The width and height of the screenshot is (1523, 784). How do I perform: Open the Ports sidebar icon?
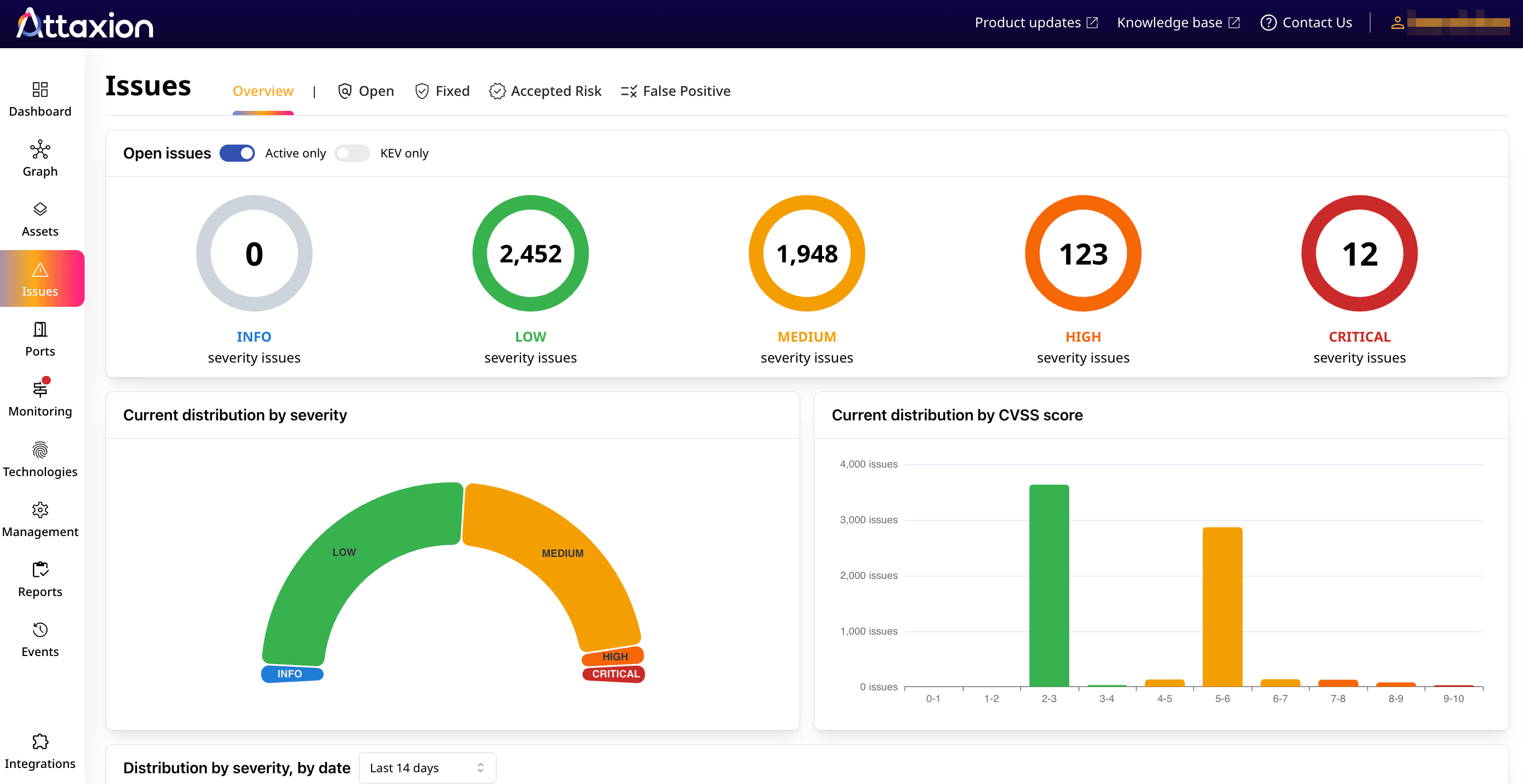click(x=40, y=329)
